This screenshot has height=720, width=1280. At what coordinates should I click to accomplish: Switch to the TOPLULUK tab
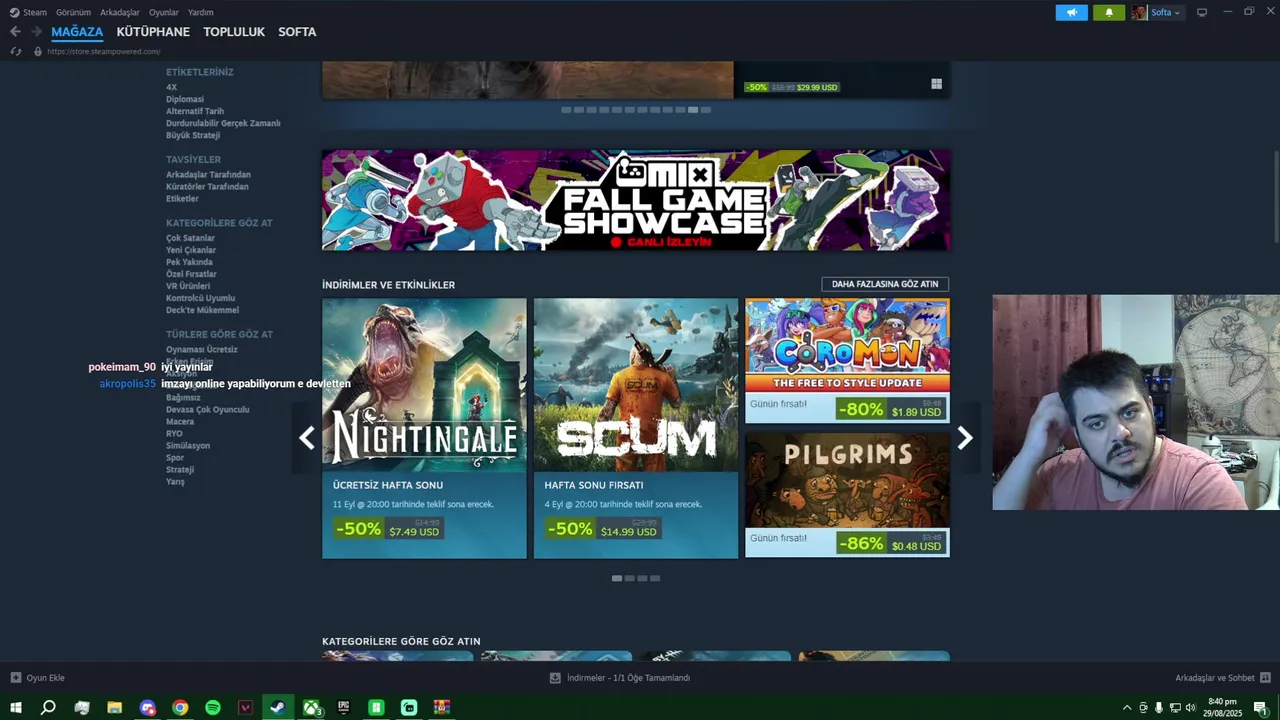[x=234, y=32]
